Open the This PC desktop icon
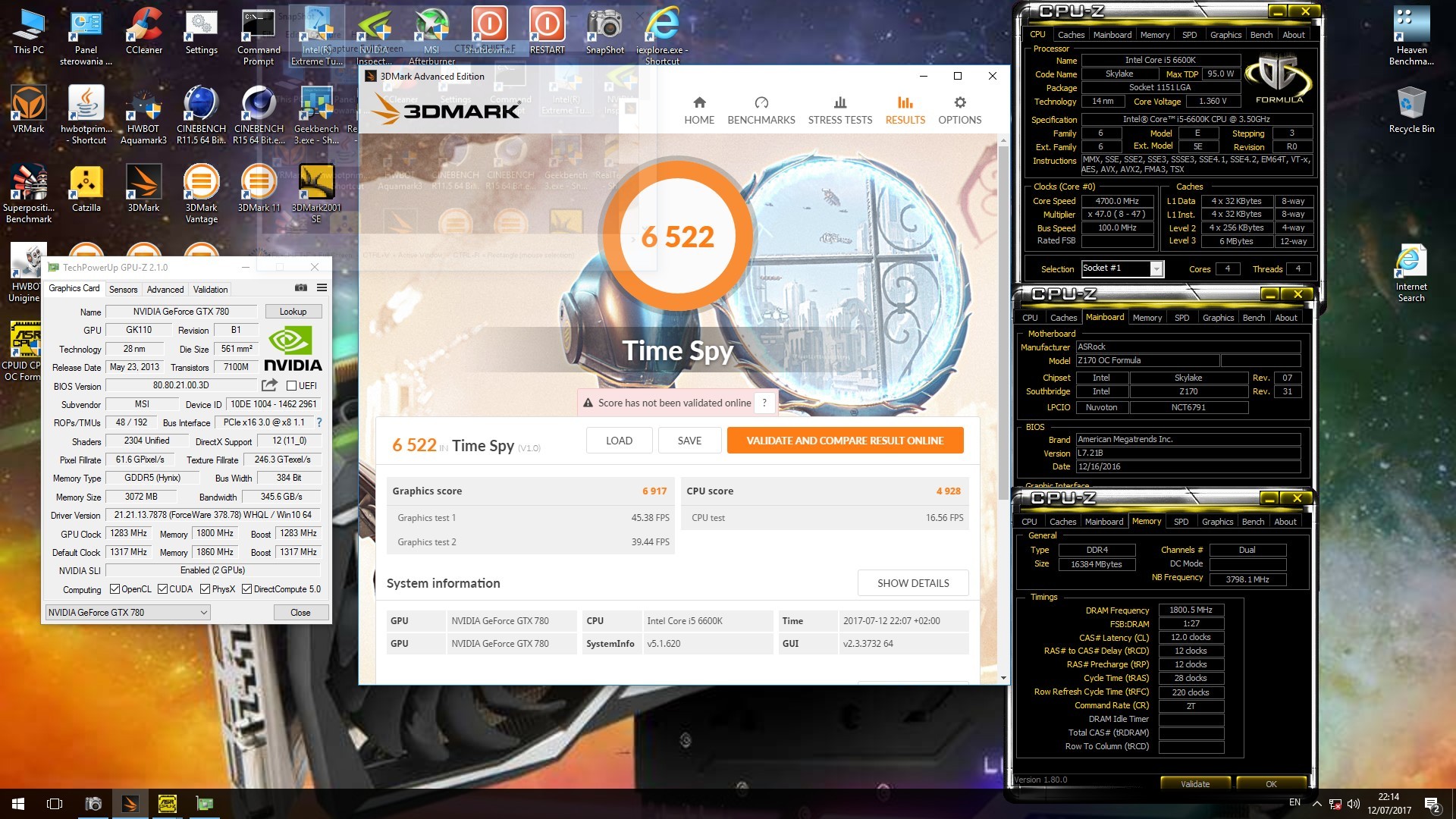Viewport: 1456px width, 819px height. (x=29, y=32)
